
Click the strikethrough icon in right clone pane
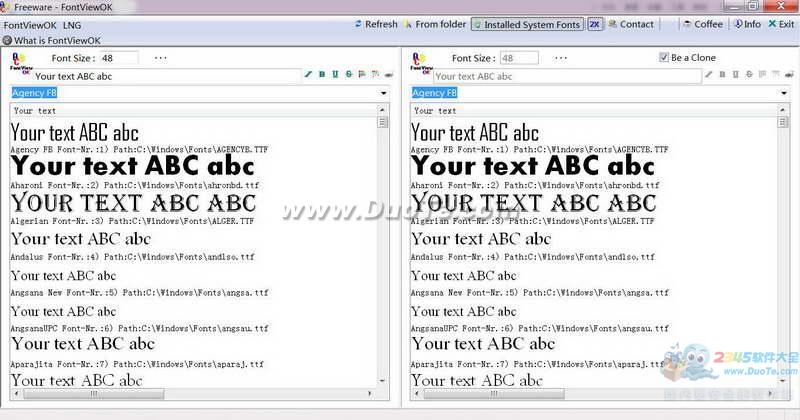(749, 75)
